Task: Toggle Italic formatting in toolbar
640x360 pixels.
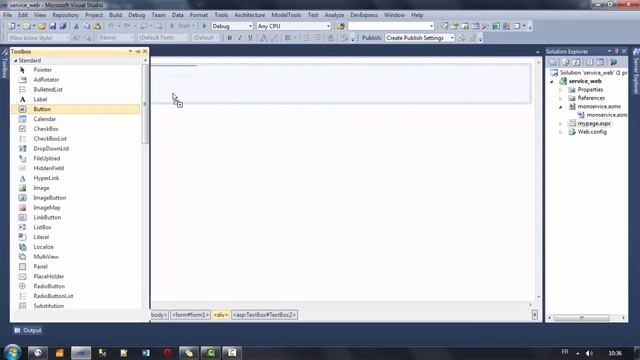Action: 240,38
